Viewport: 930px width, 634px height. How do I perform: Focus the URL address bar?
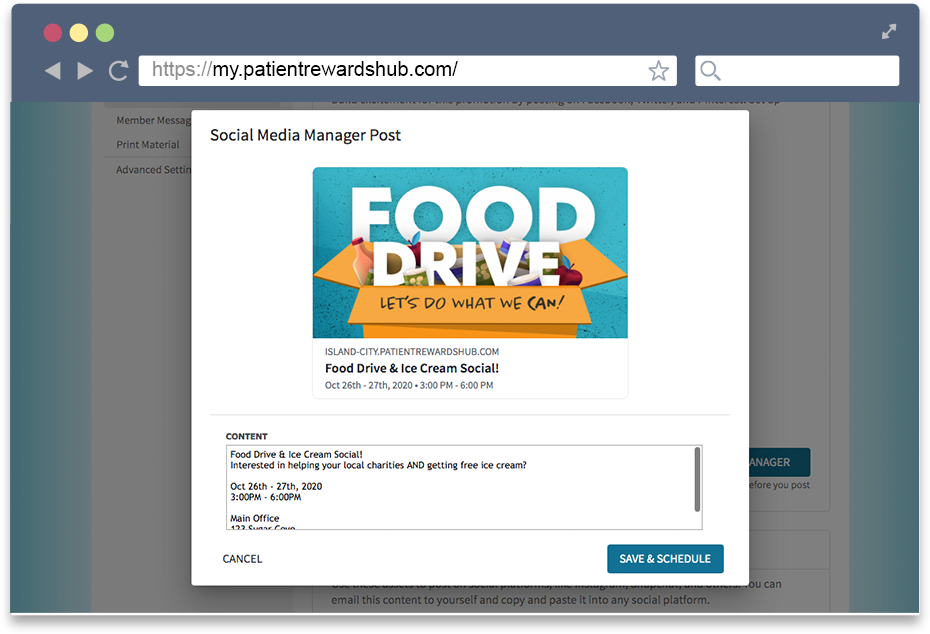tap(407, 71)
